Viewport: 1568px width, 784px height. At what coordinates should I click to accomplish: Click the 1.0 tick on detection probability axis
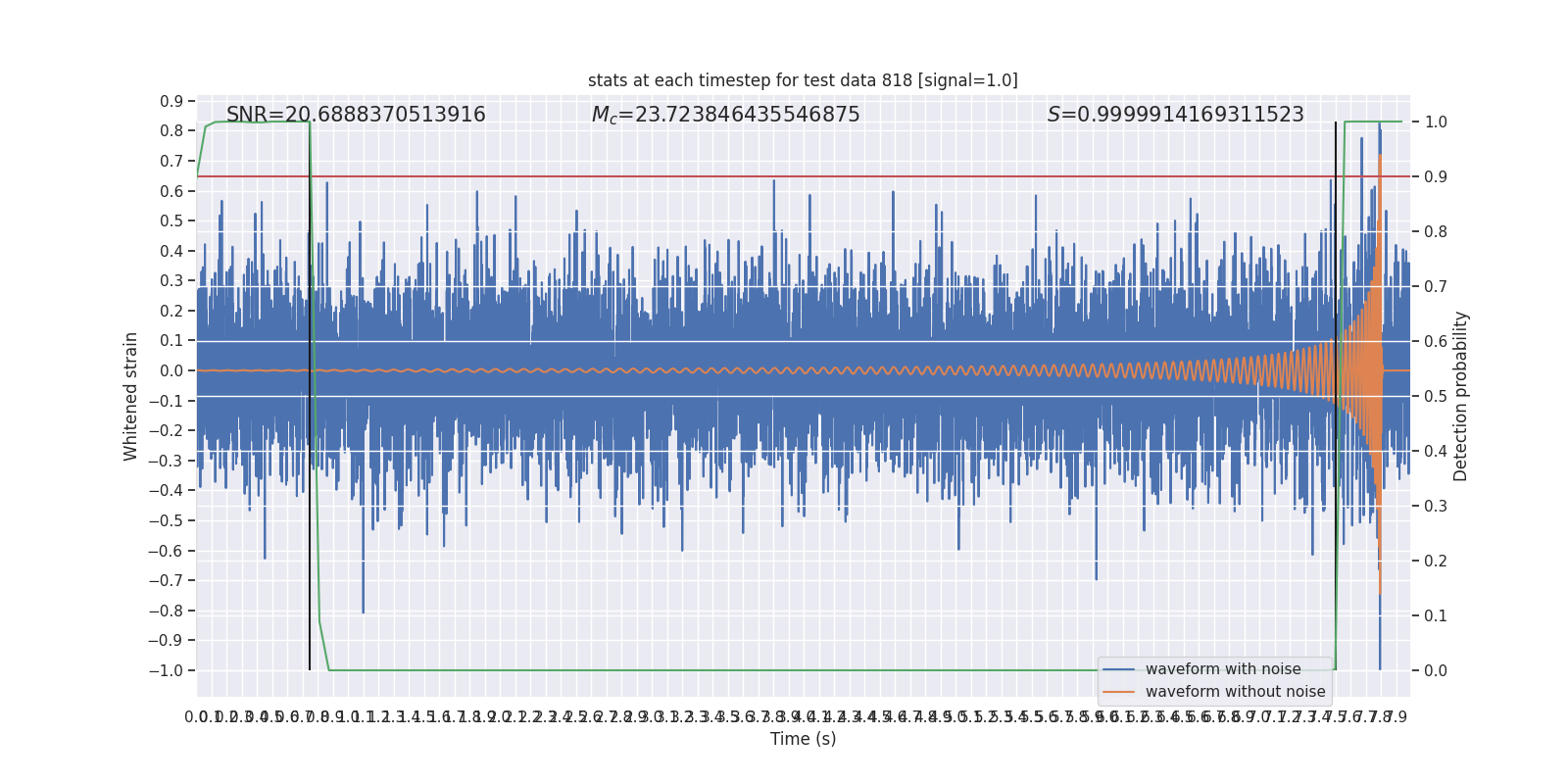(x=1436, y=122)
